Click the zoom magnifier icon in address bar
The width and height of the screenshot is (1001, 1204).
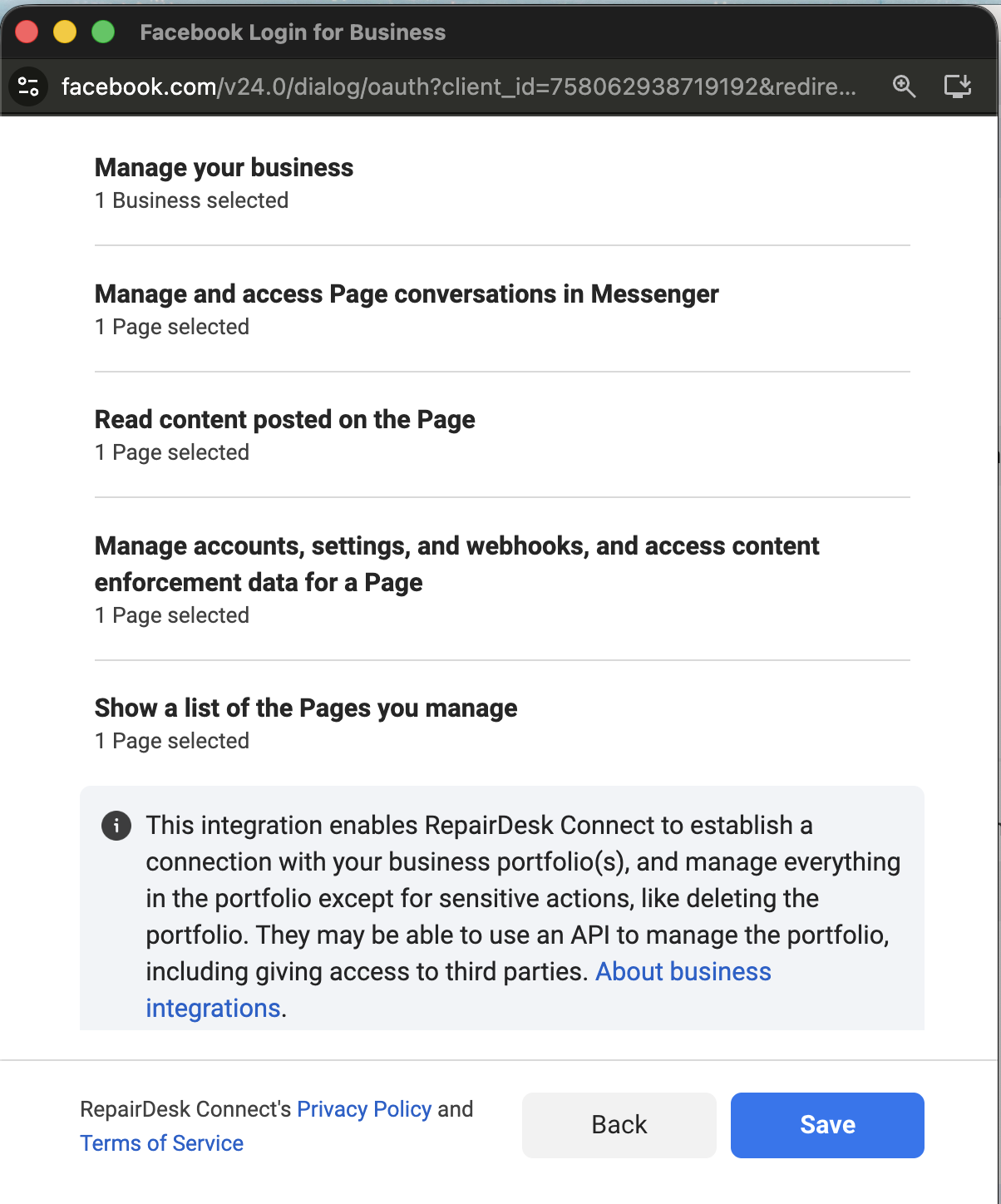coord(904,86)
